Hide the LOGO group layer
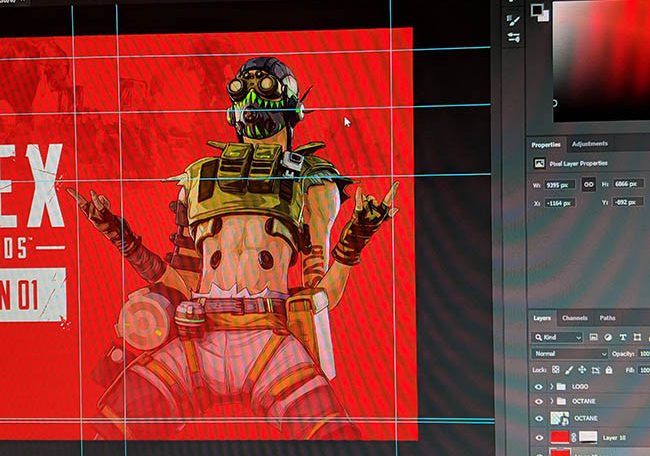 (x=538, y=386)
